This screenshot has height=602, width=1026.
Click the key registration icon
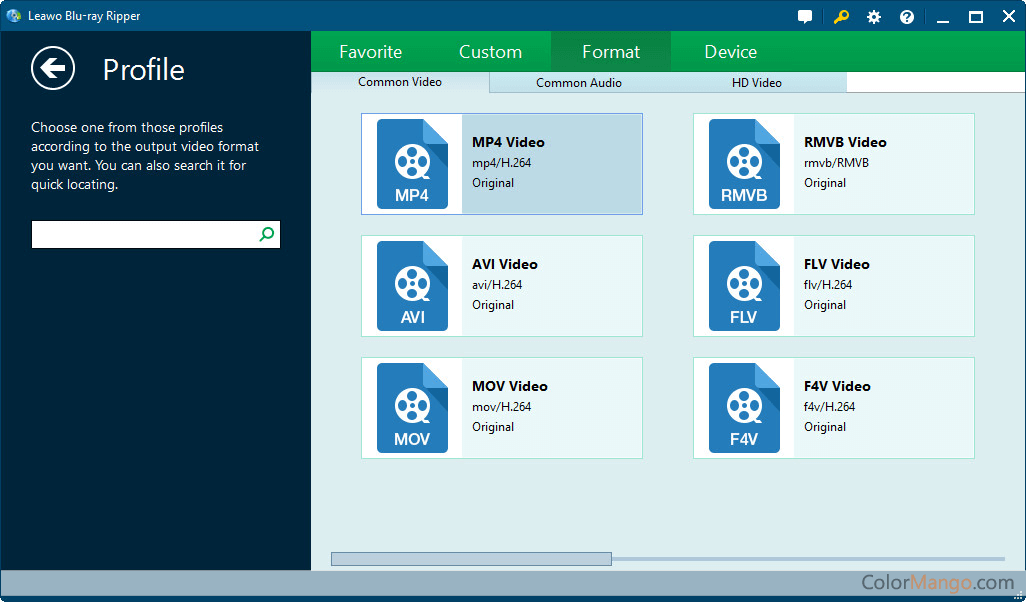click(x=840, y=17)
